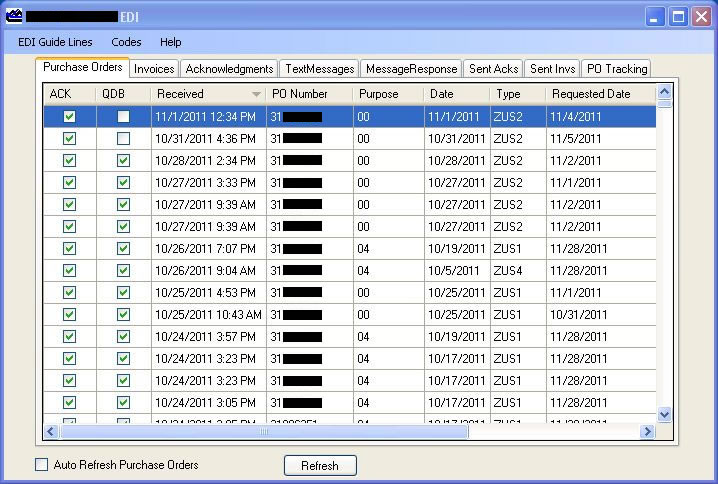The width and height of the screenshot is (718, 484).
Task: Click the 11/5/2011 requested date cell
Action: coord(601,138)
